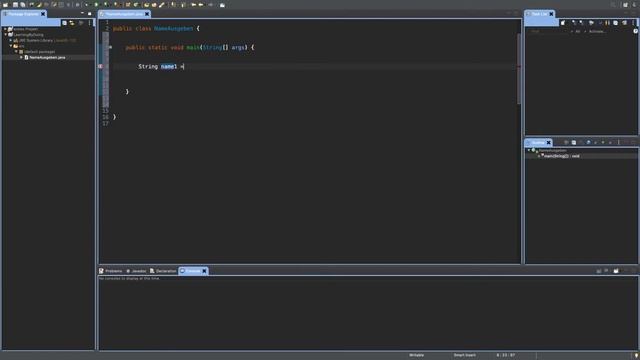
Task: Open the External Tools run icon
Action: 116,5
